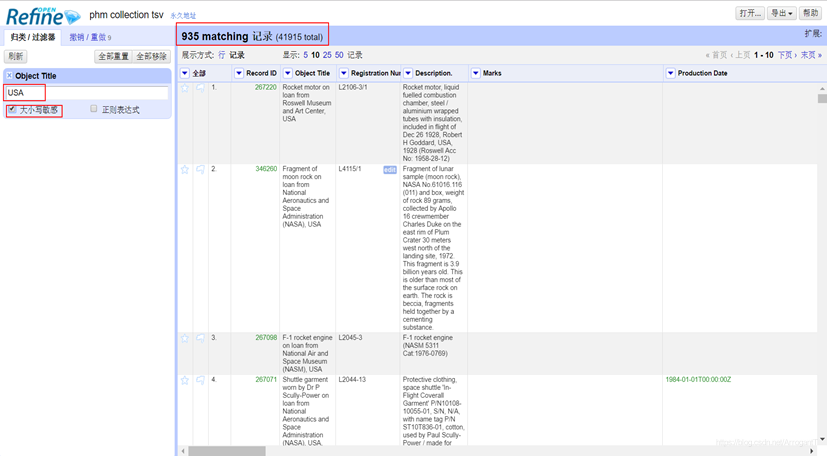Viewport: 827px width, 456px height.
Task: Open the 全部 column dropdown menu
Action: click(185, 73)
